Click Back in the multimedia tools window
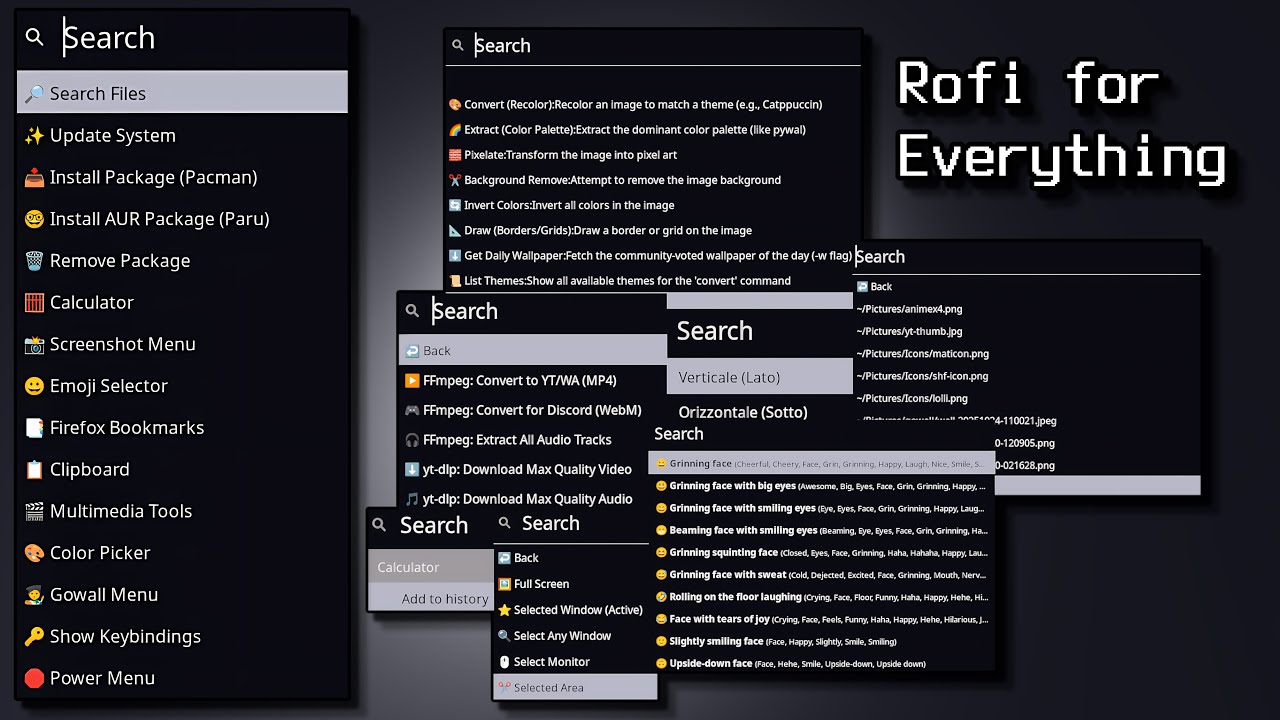The width and height of the screenshot is (1280, 720). (x=533, y=350)
